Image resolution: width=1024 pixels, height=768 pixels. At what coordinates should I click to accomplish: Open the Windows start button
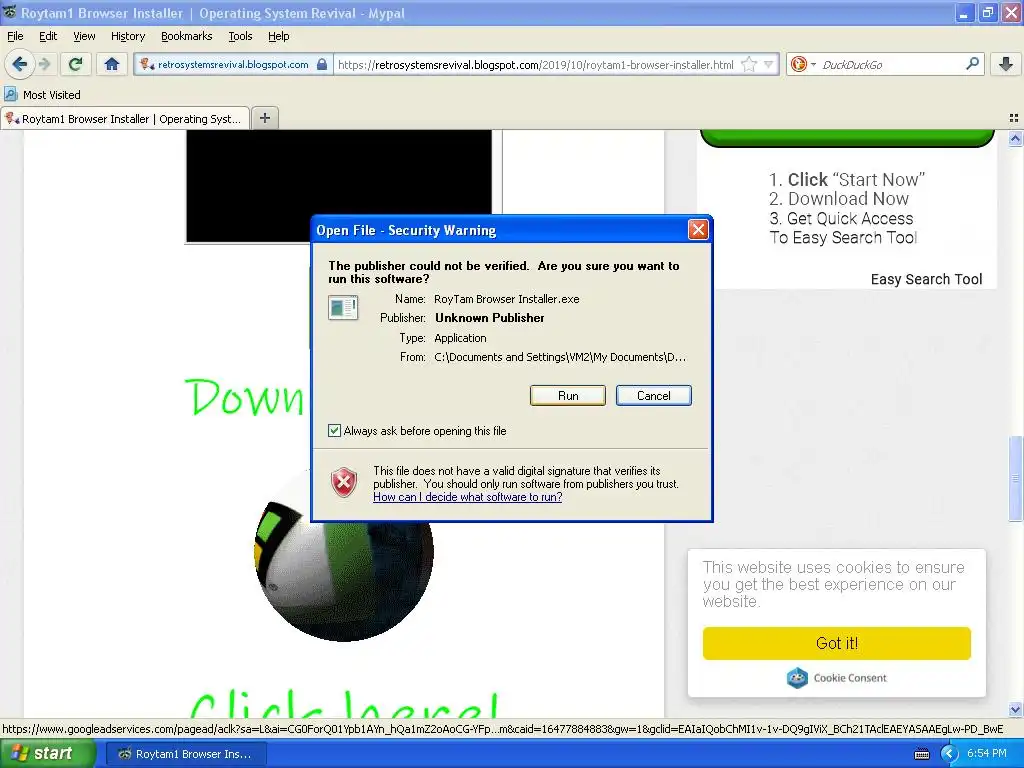click(47, 754)
